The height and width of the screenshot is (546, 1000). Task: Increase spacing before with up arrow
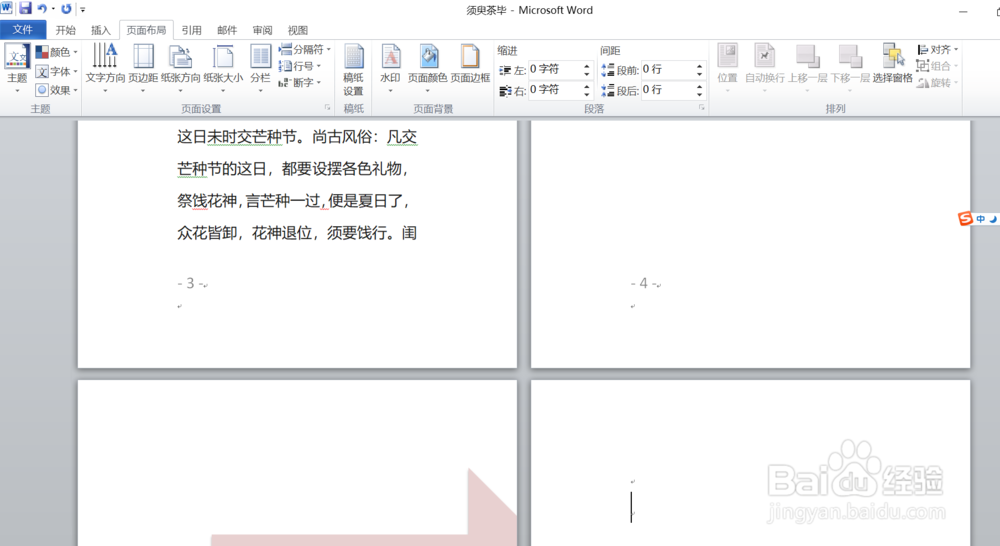[x=700, y=66]
